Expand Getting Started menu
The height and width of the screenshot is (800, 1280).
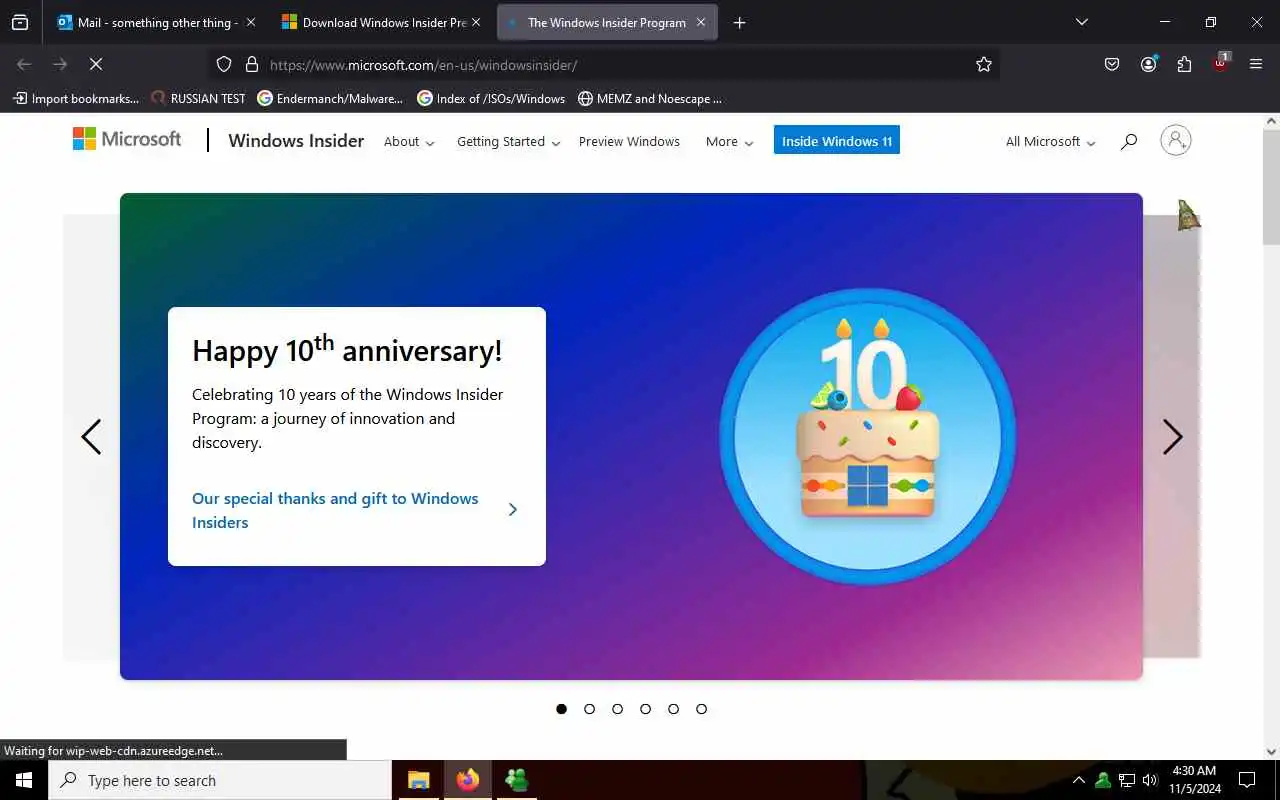508,142
